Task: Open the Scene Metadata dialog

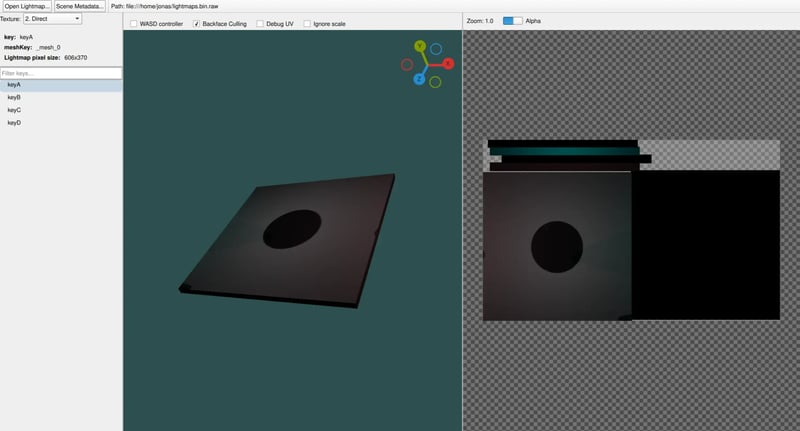Action: [80, 6]
